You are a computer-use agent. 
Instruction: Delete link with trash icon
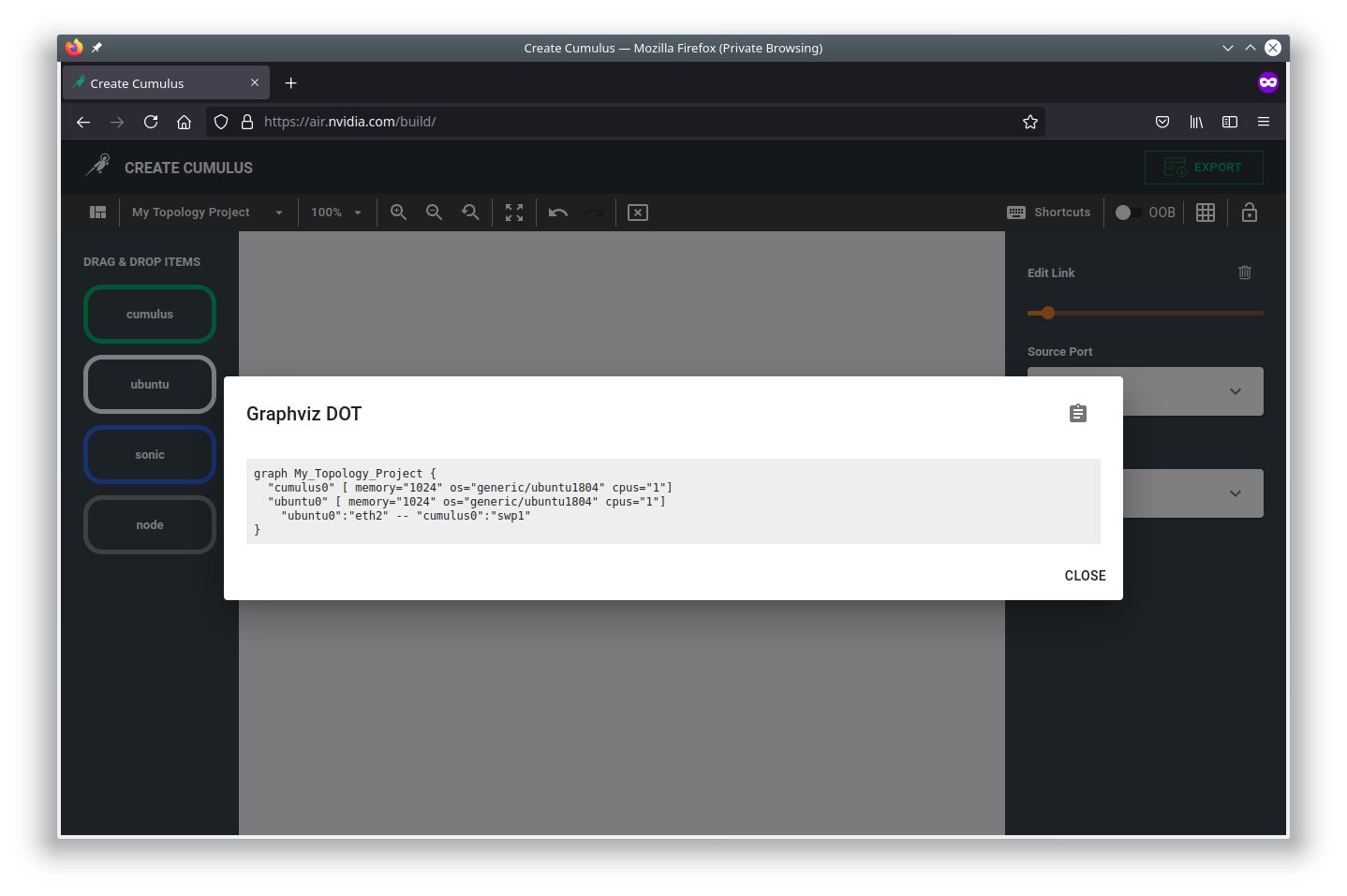click(1245, 272)
